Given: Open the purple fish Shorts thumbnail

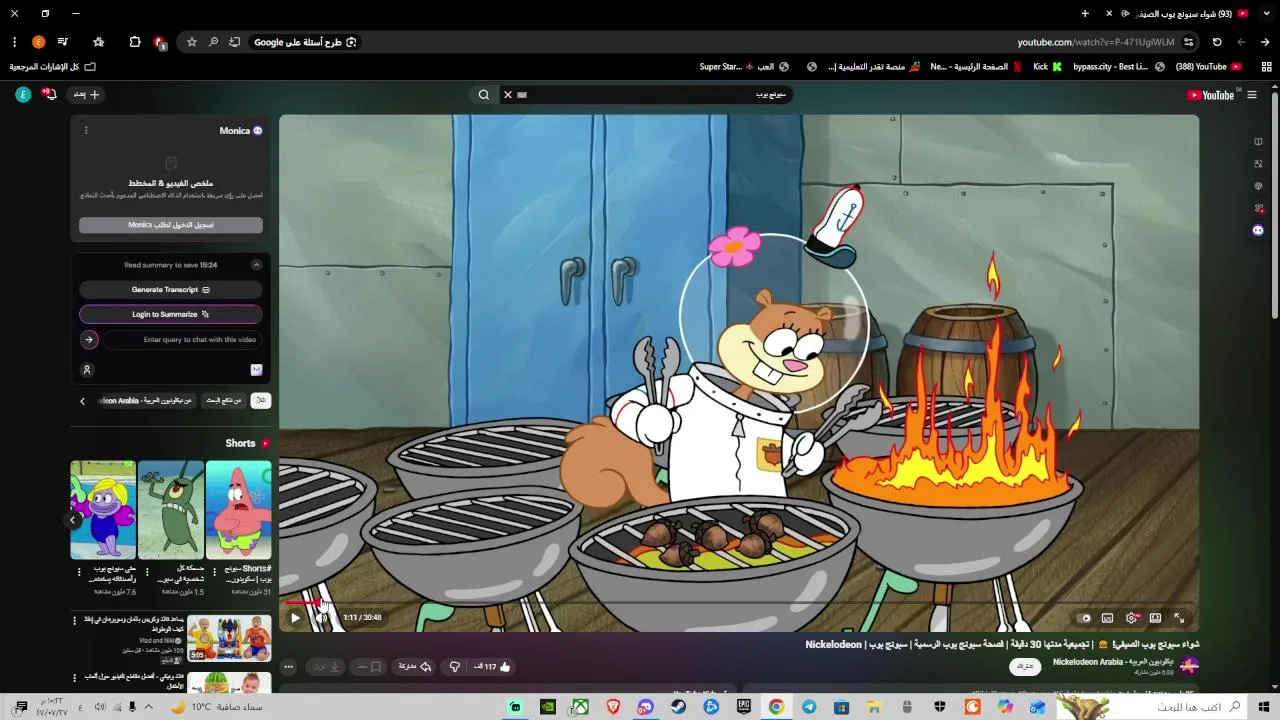Looking at the screenshot, I should point(103,510).
